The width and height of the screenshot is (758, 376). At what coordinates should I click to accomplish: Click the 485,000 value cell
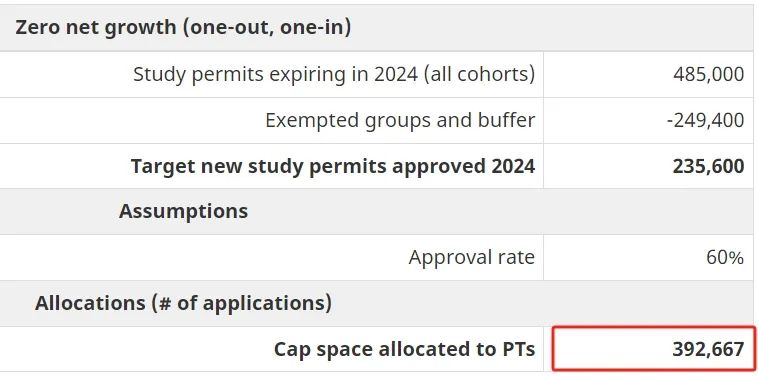651,74
